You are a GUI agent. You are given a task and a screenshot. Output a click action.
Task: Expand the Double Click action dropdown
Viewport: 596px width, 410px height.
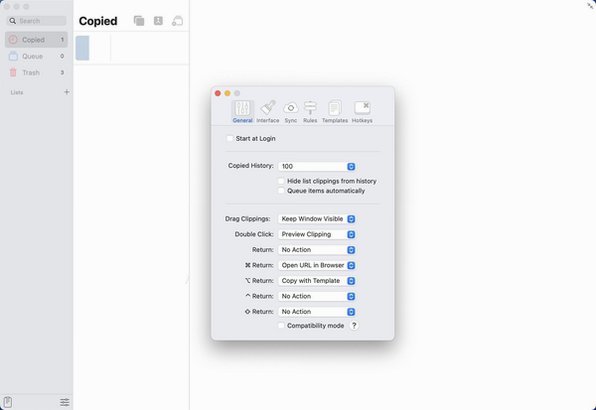317,234
